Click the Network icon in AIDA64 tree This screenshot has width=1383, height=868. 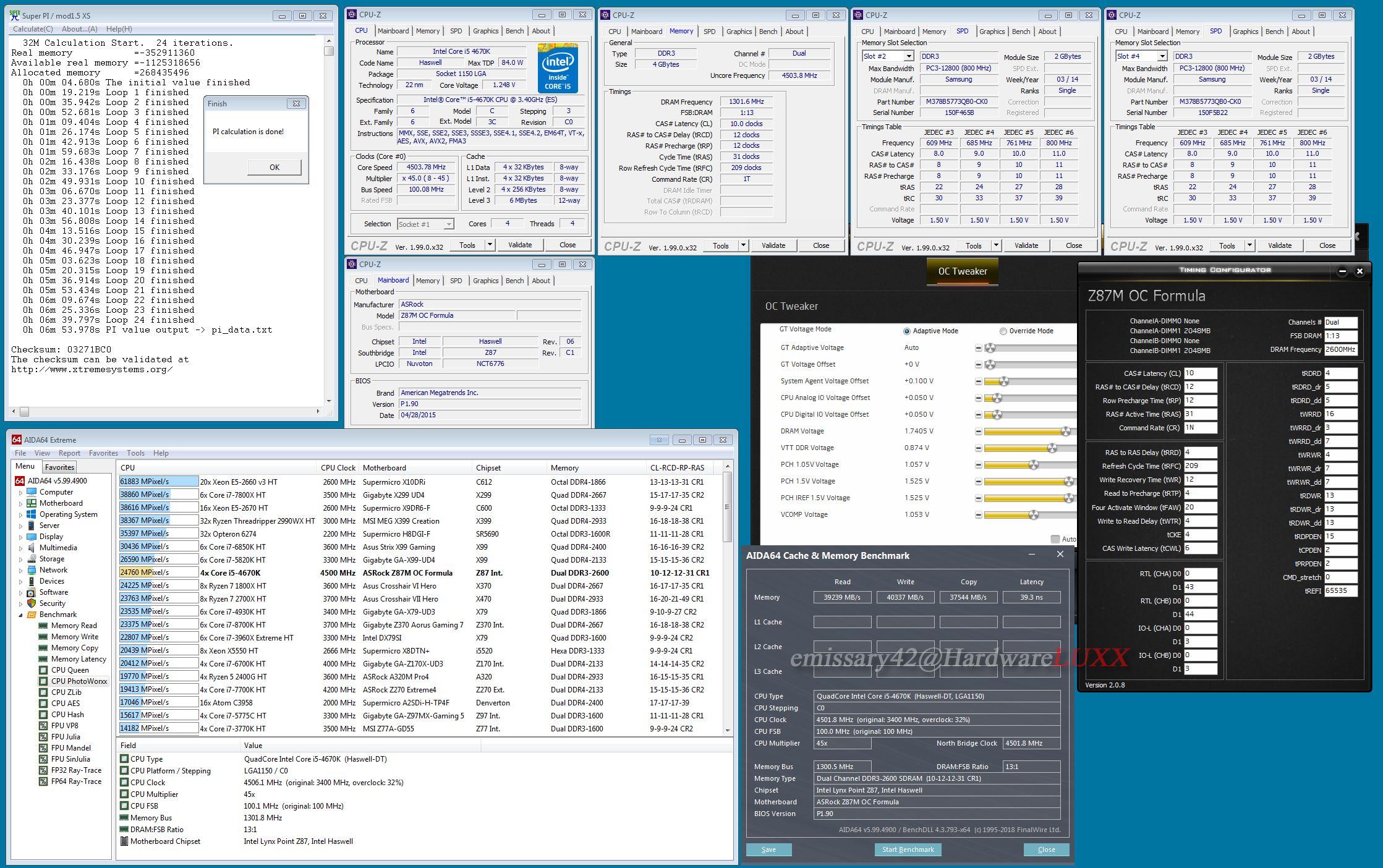[32, 570]
